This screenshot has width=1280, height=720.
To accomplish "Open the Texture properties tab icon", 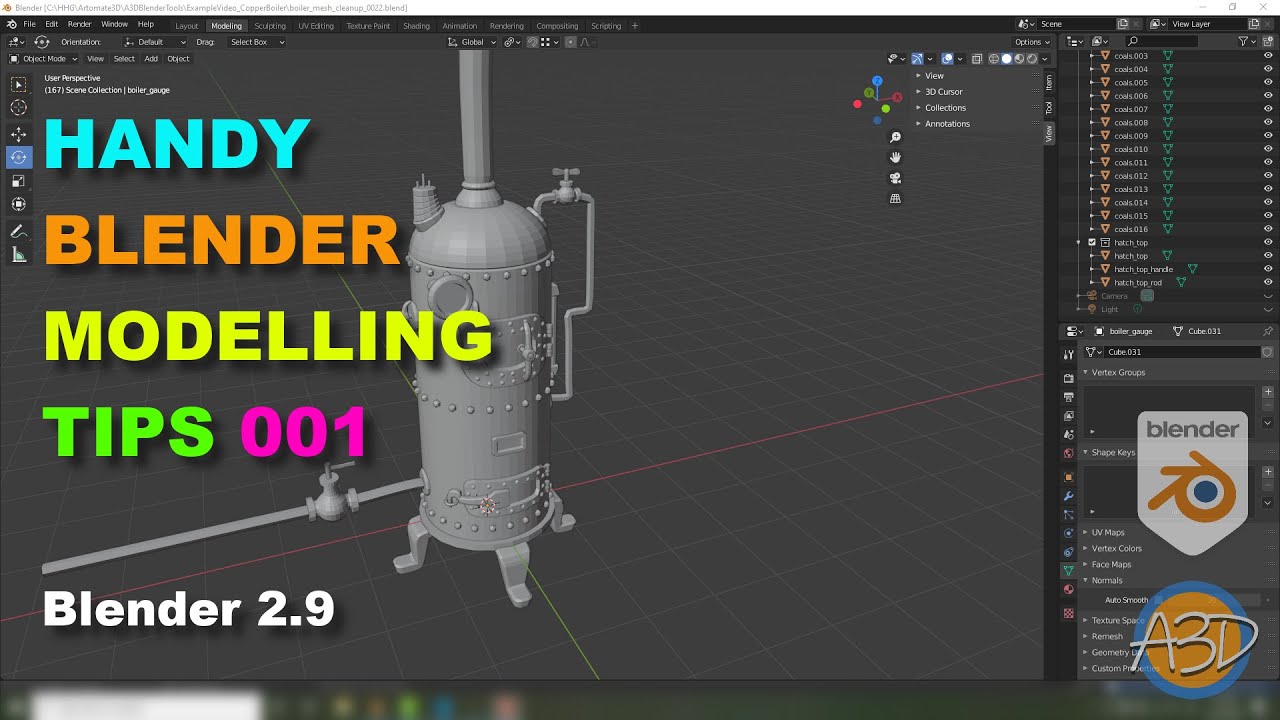I will [1068, 613].
